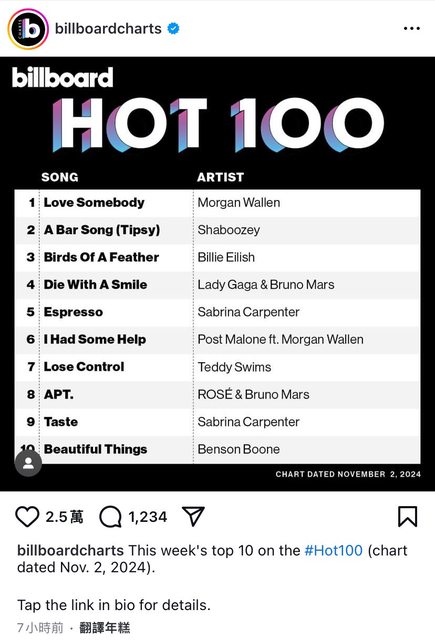Open billboardcharts username in the post header

[x=108, y=29]
